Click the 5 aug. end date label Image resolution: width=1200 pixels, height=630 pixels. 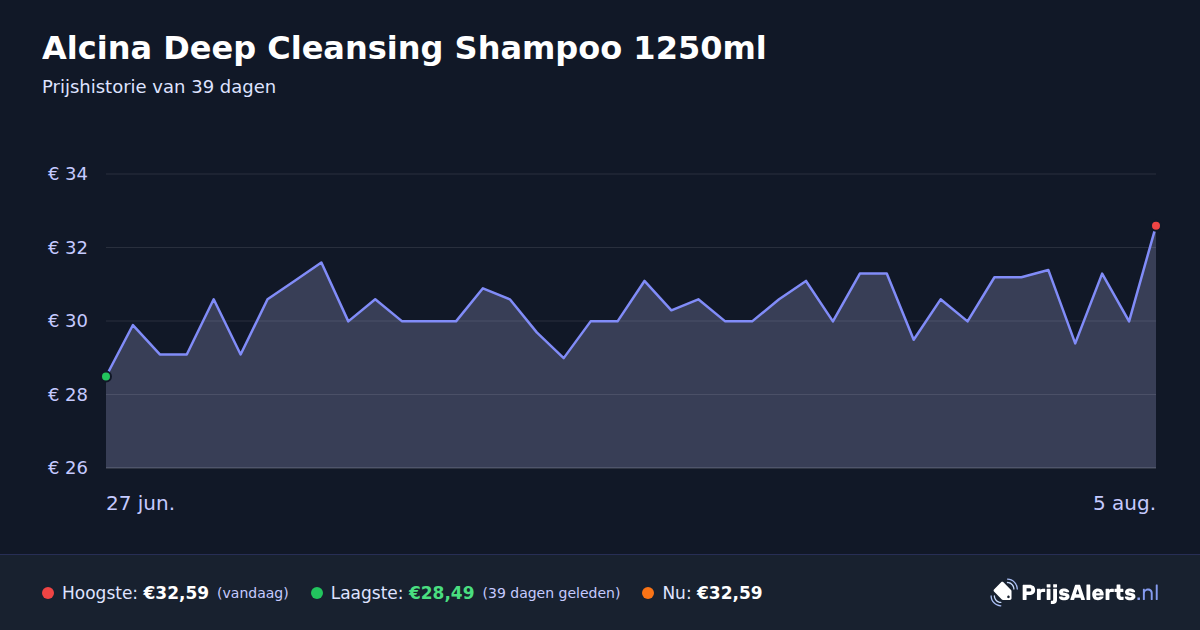(x=1124, y=503)
